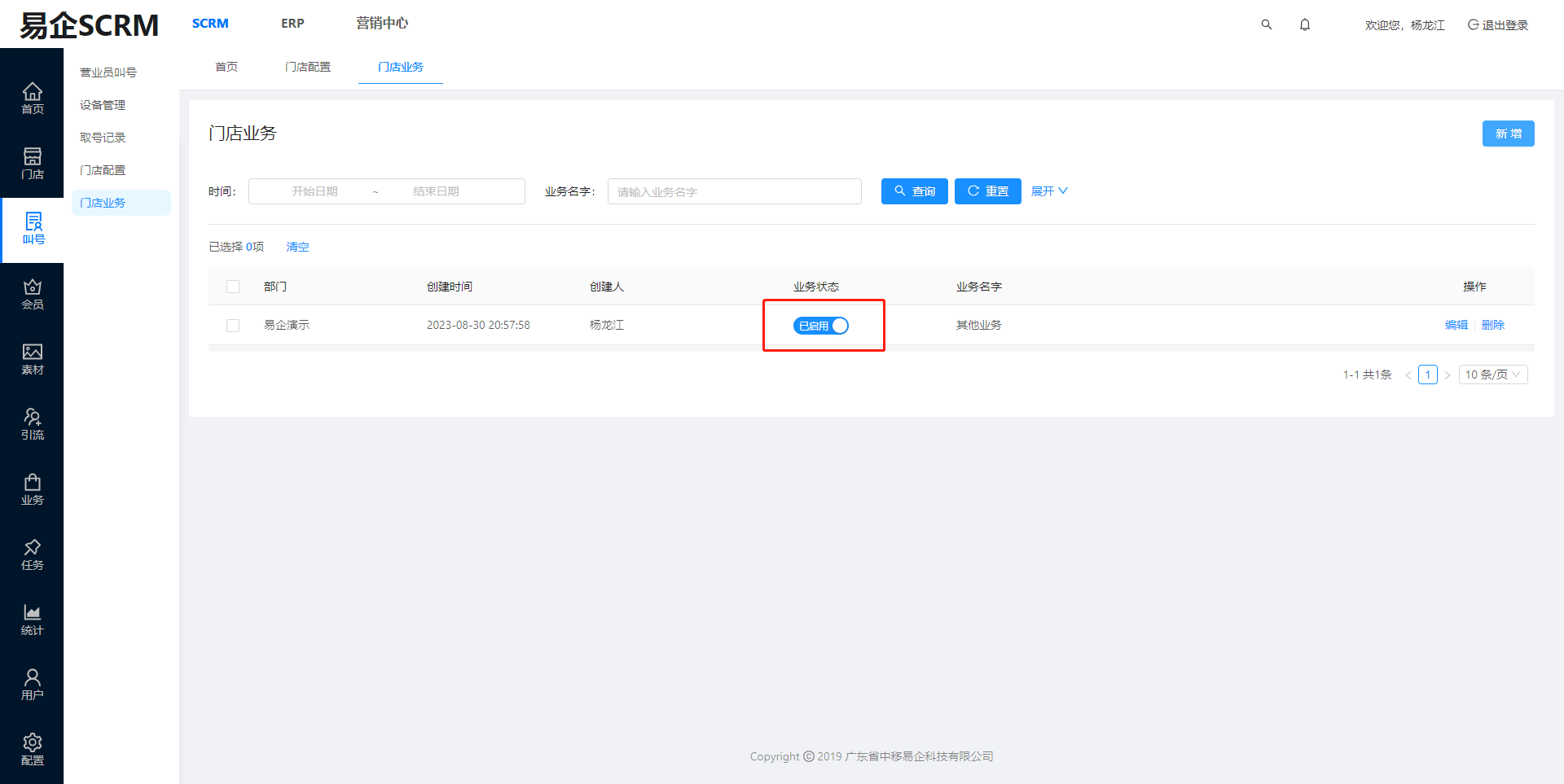Switch to the ERP top menu
The width and height of the screenshot is (1564, 784).
[x=292, y=24]
